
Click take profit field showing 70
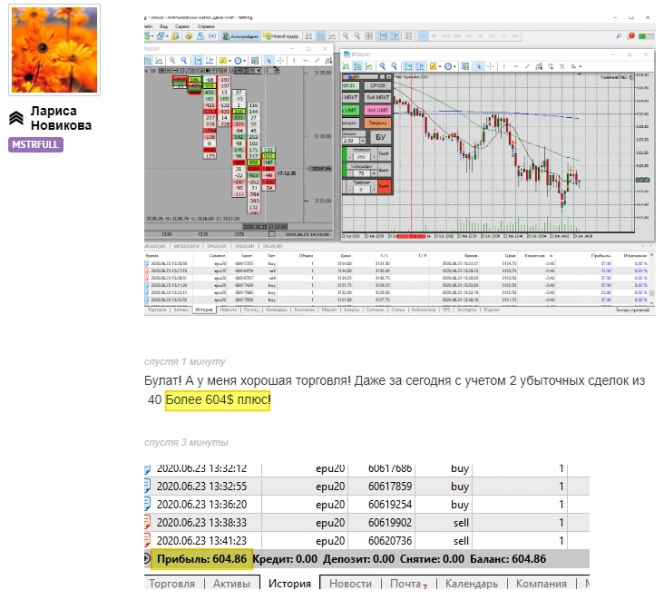[x=362, y=173]
